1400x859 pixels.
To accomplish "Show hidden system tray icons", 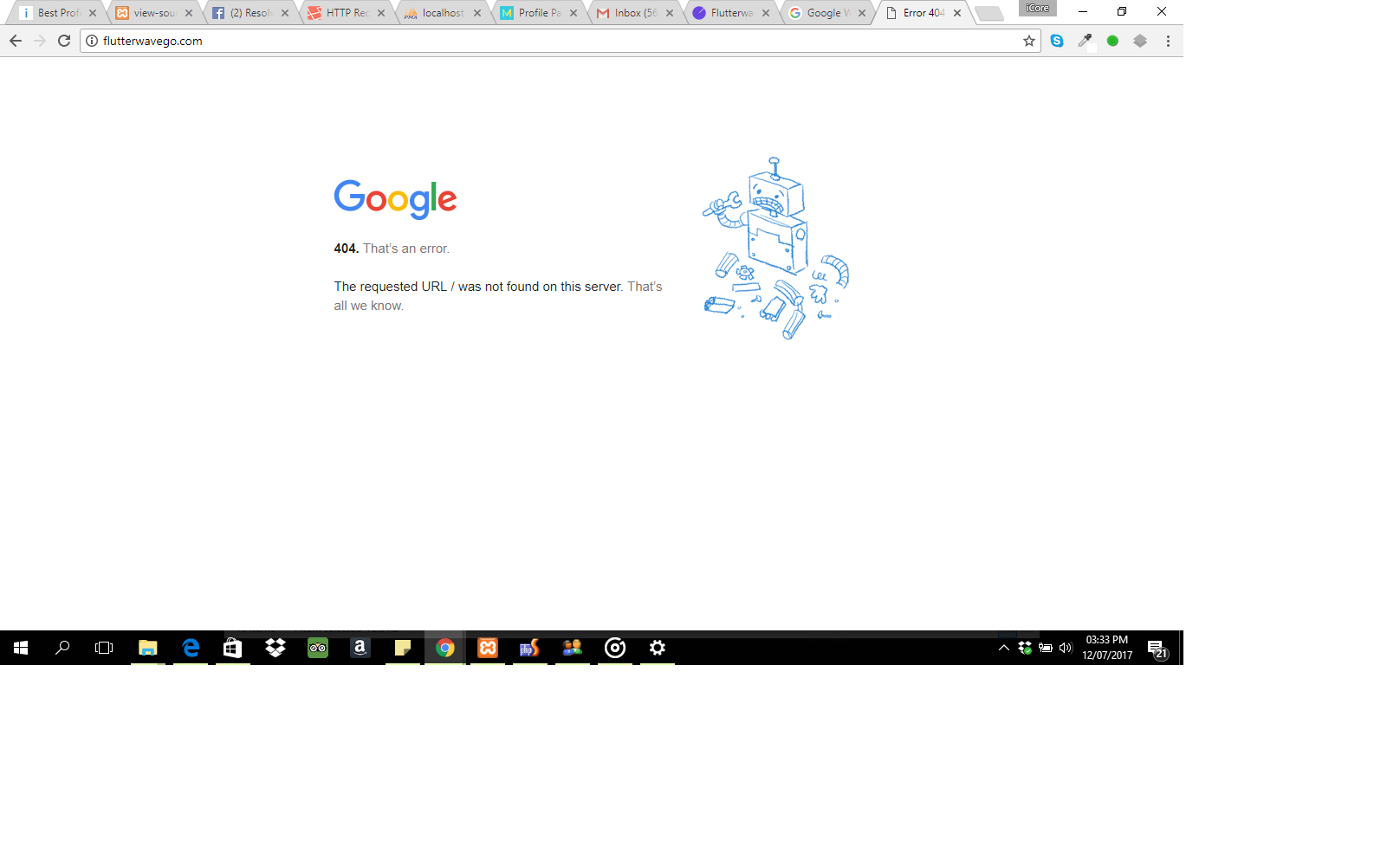I will click(1004, 648).
